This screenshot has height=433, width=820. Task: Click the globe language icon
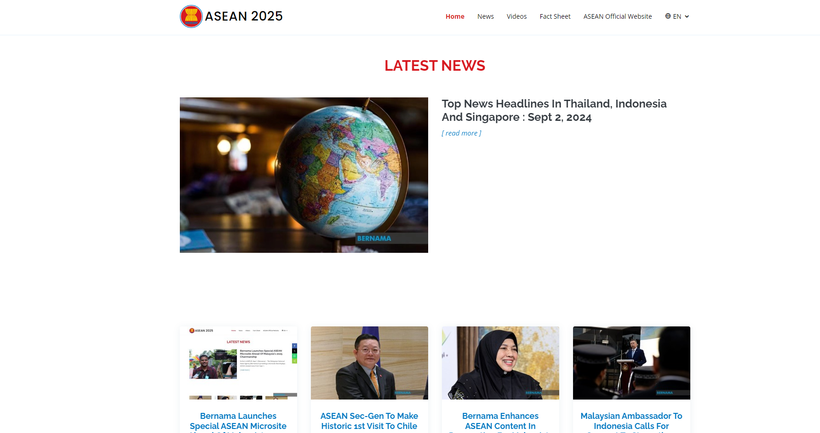(668, 16)
